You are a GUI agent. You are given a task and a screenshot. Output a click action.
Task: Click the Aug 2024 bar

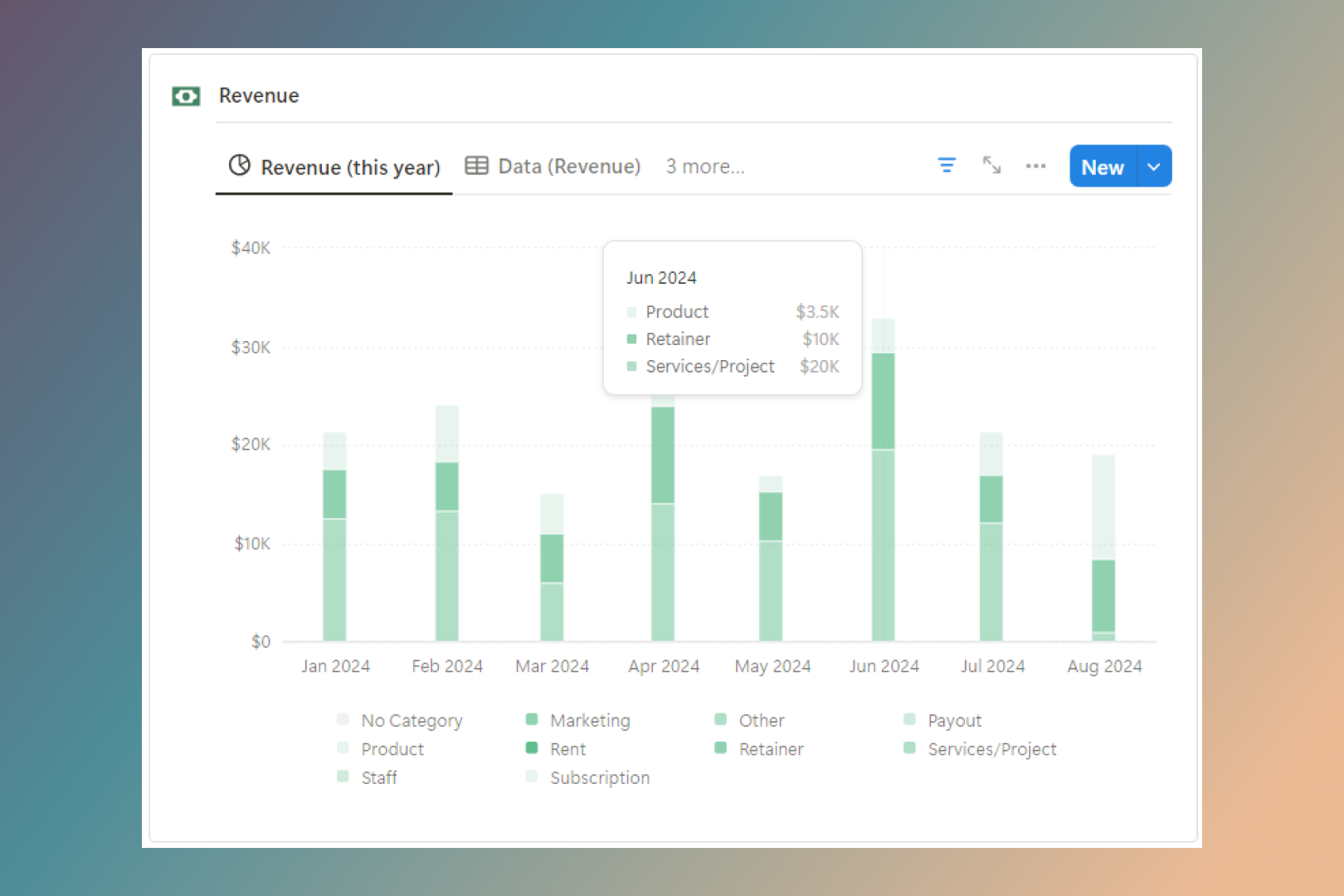(x=1103, y=548)
